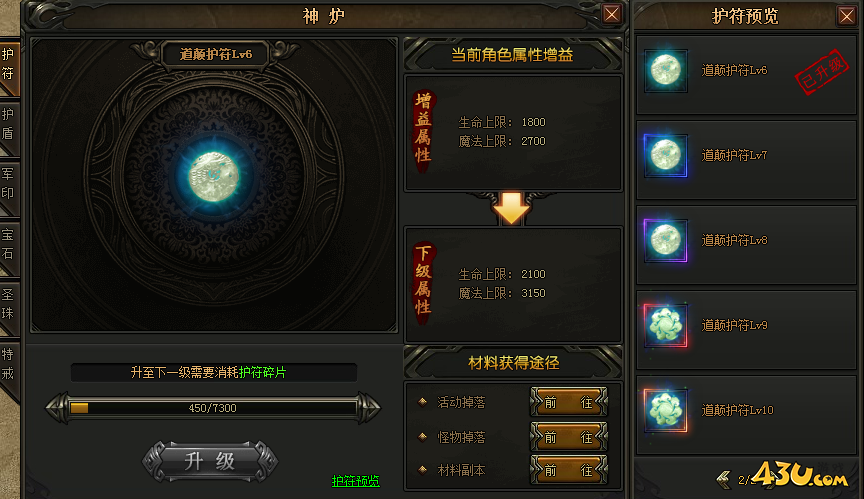Screen dimensions: 864x499
Task: Click the 450/7300 fragment progress bar
Action: click(213, 408)
